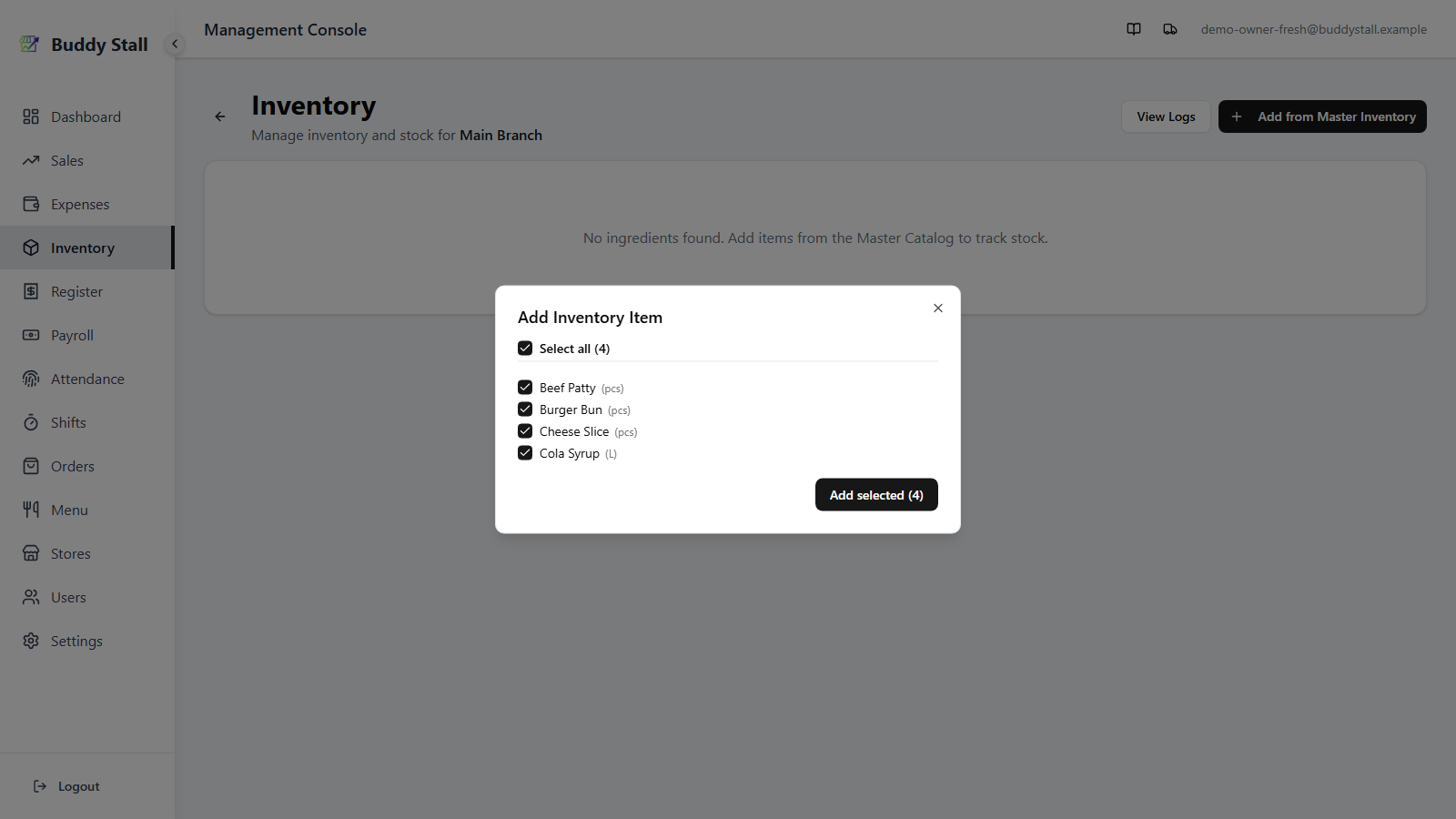Image resolution: width=1456 pixels, height=819 pixels.
Task: Click the Add Inventory Item dialog title
Action: click(590, 318)
